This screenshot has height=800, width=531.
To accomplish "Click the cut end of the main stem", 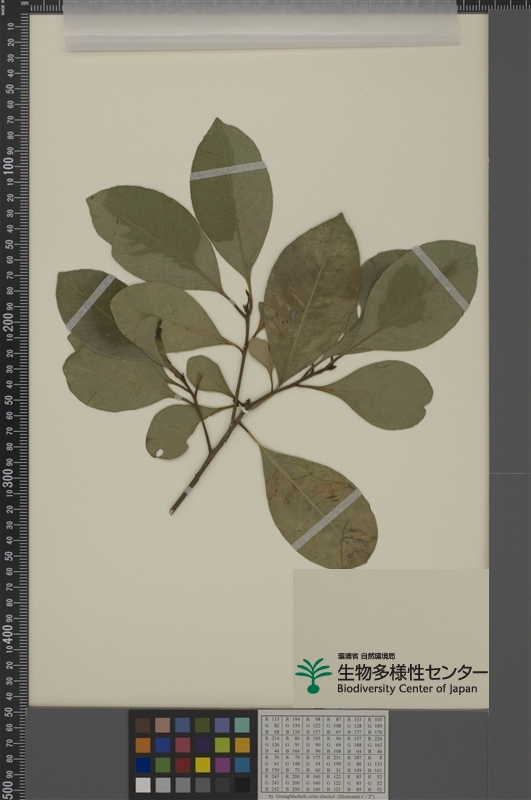I will point(173,510).
